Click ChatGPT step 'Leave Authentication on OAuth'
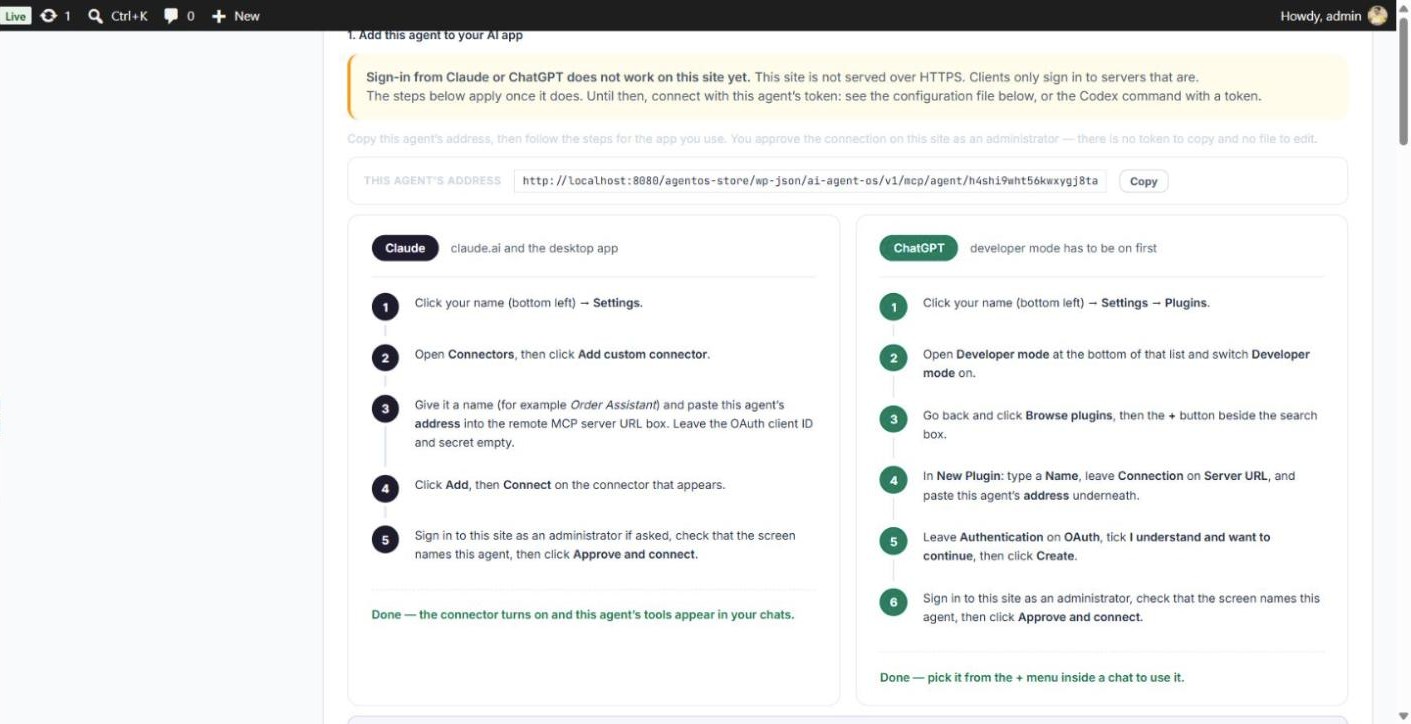 (x=1097, y=547)
